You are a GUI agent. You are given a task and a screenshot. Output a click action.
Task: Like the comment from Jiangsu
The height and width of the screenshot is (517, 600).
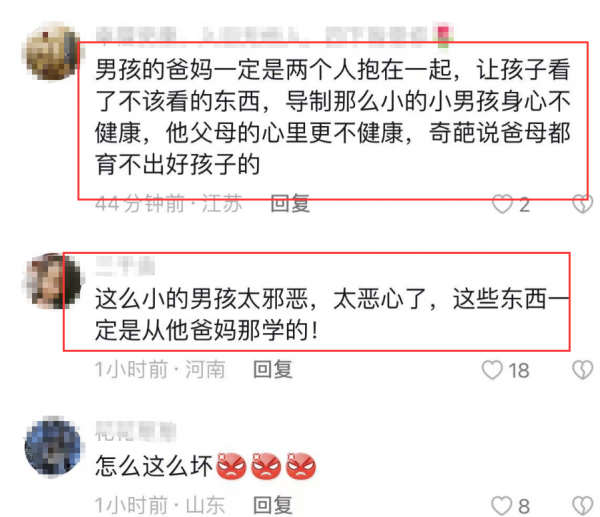(502, 204)
